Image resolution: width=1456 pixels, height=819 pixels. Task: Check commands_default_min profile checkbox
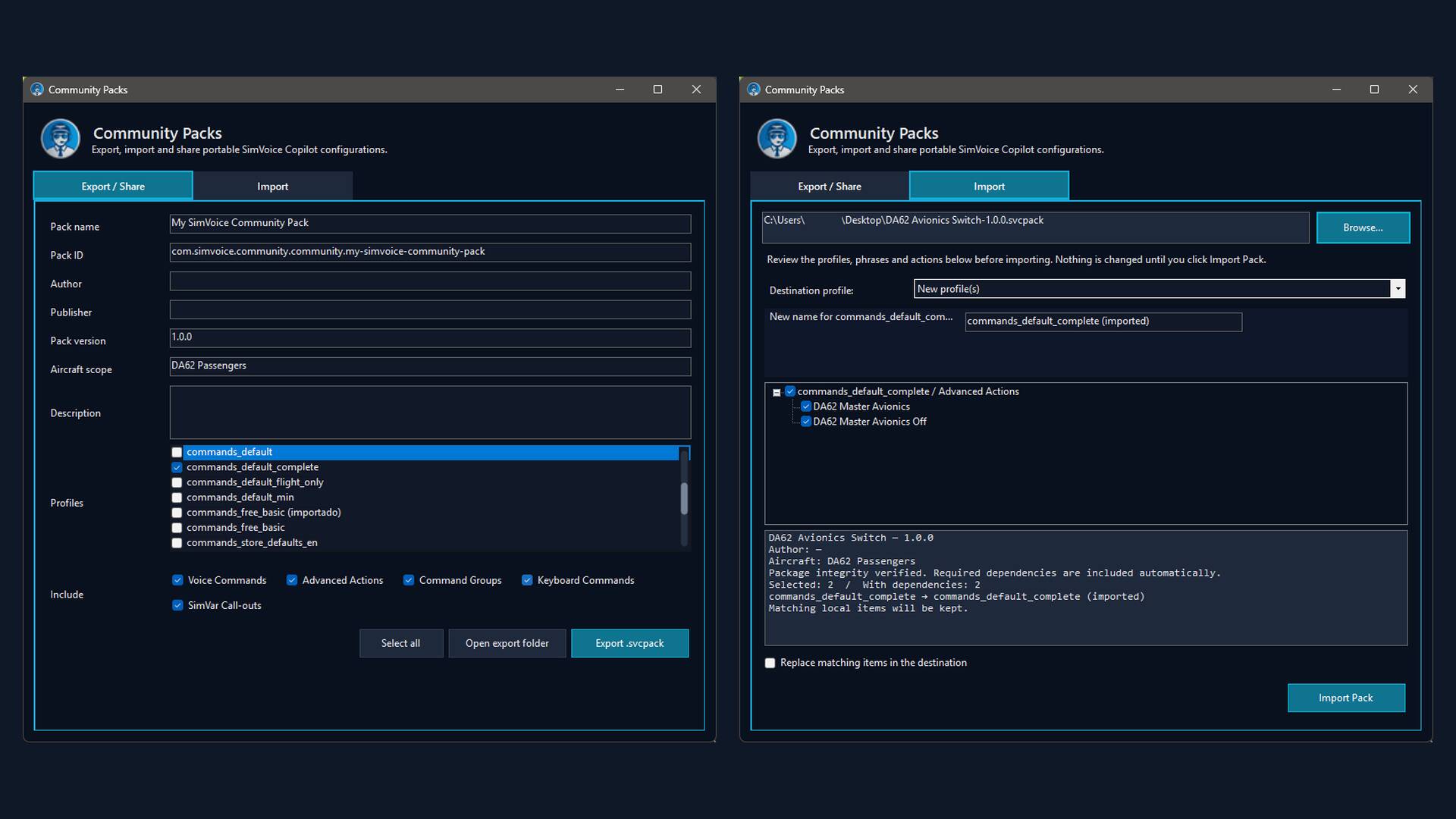point(177,498)
